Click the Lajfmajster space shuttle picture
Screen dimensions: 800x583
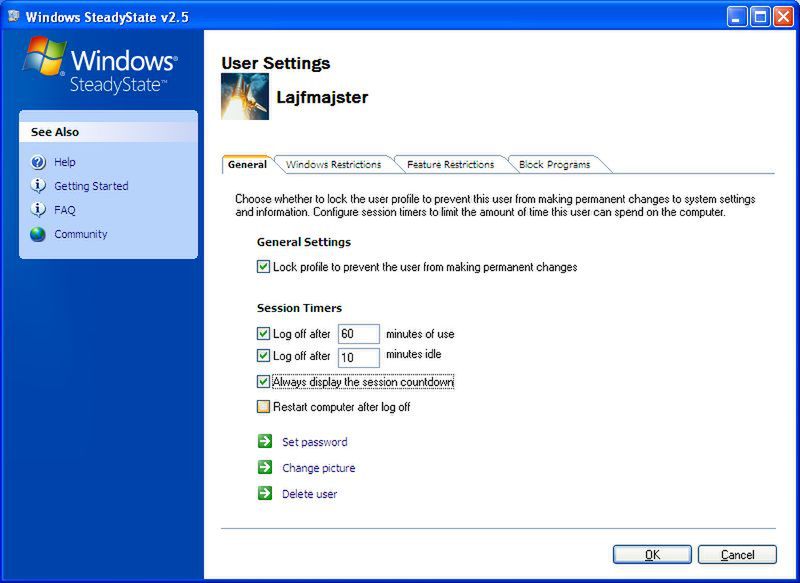(245, 96)
